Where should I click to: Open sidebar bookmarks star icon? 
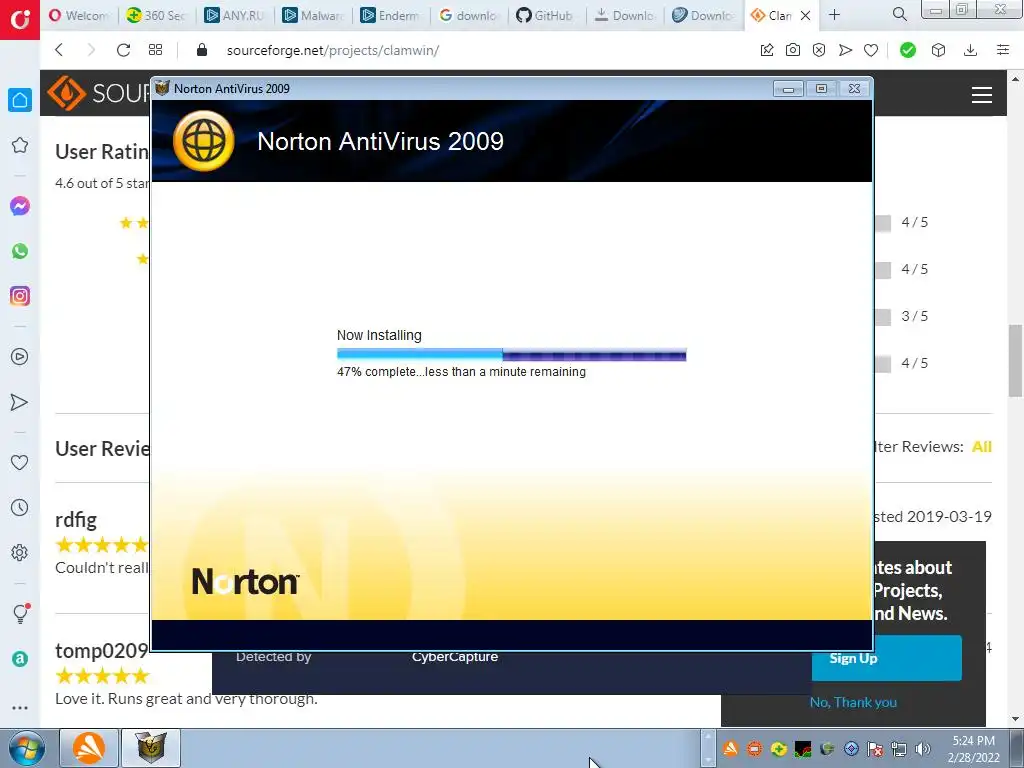20,145
